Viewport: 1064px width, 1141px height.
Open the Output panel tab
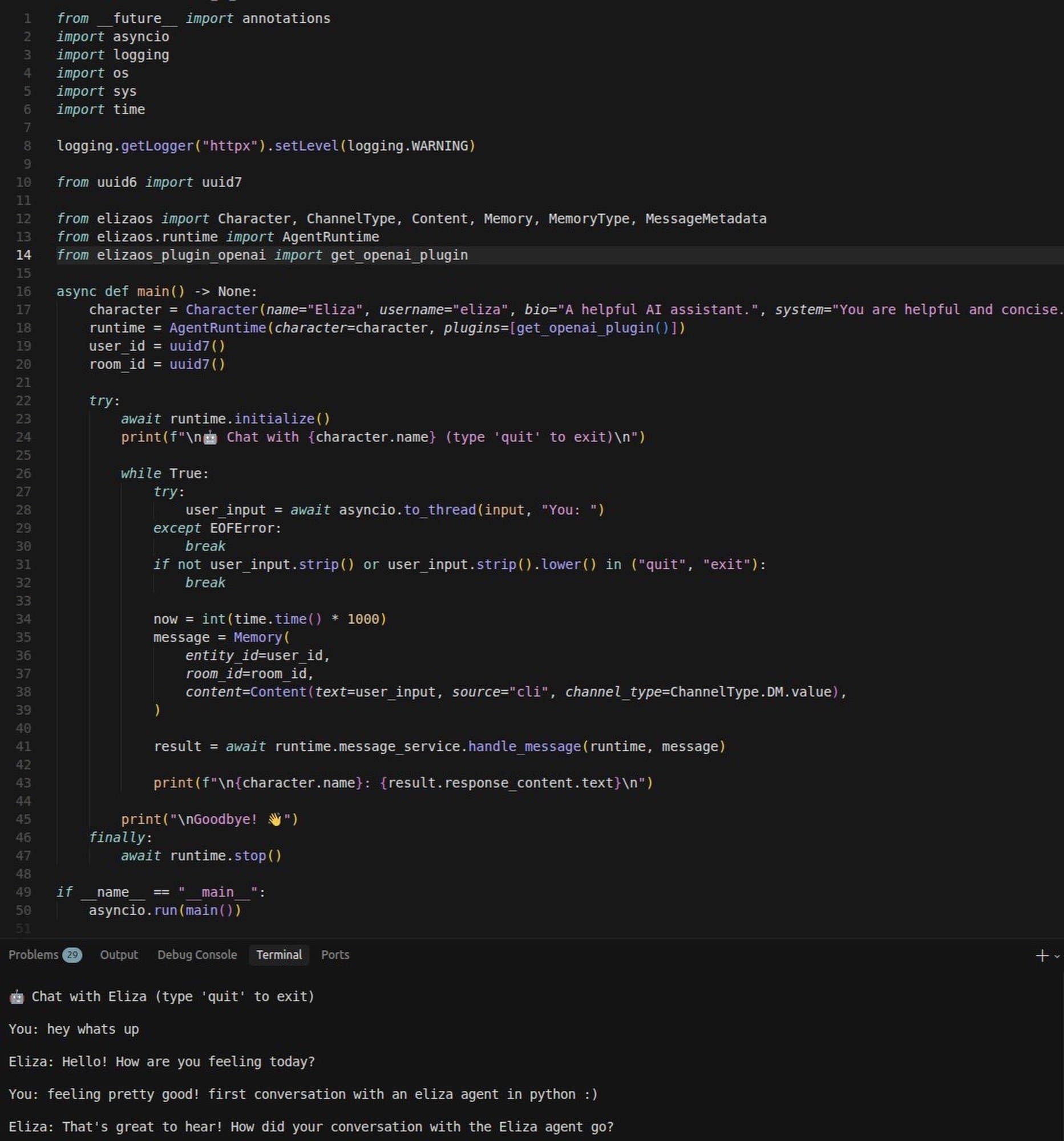(x=119, y=955)
